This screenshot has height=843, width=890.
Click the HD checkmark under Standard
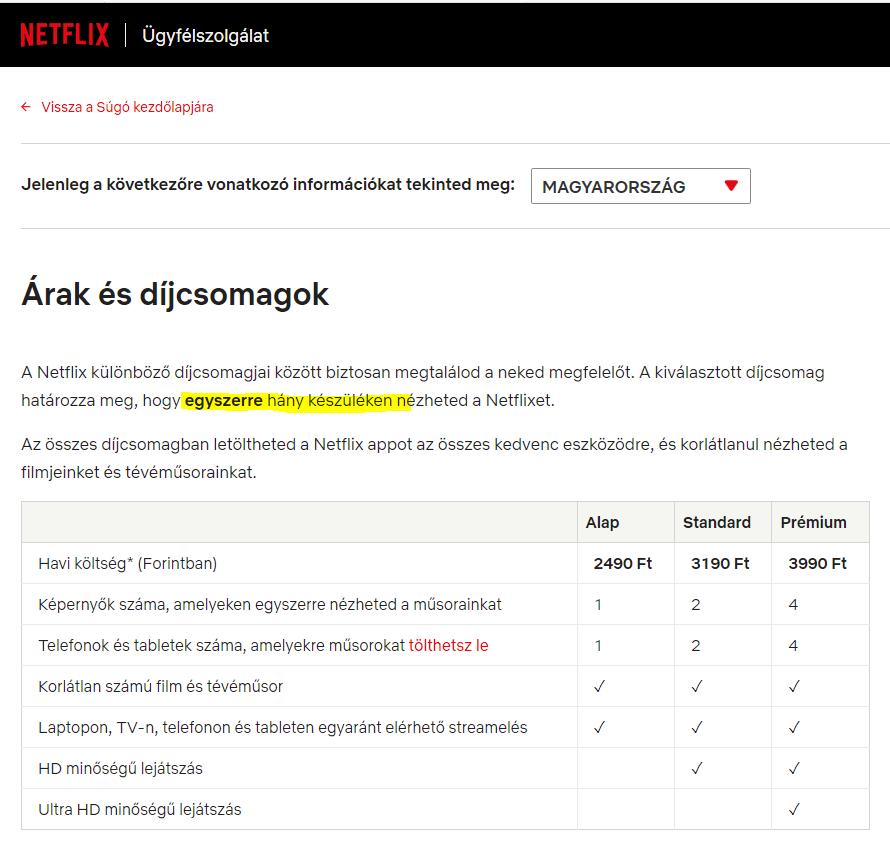tap(696, 768)
